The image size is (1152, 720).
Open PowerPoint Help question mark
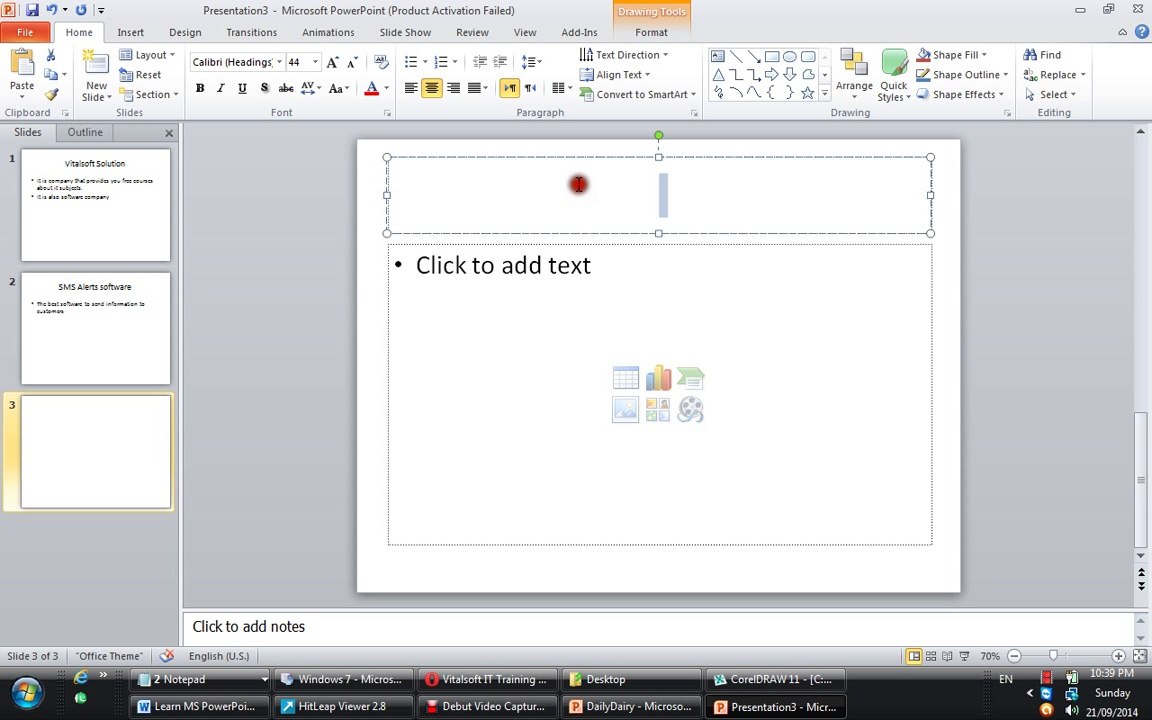click(1142, 32)
